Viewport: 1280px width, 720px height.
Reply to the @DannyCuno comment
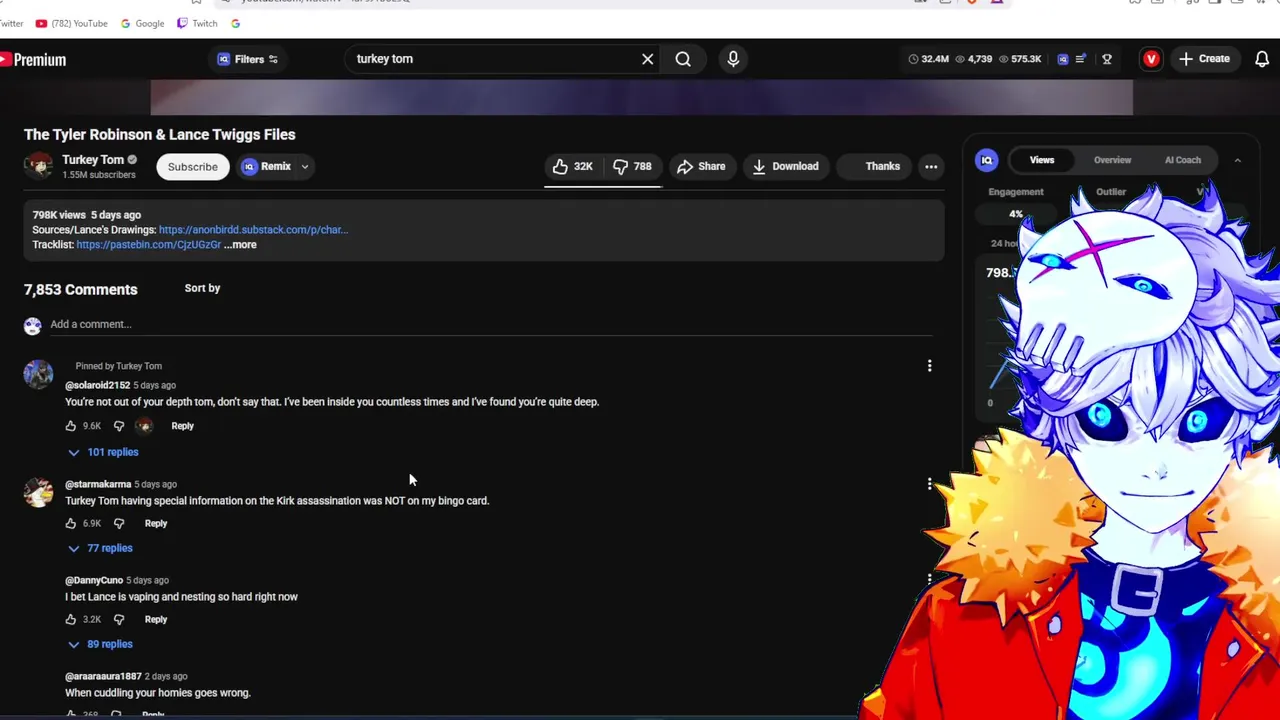tap(156, 619)
